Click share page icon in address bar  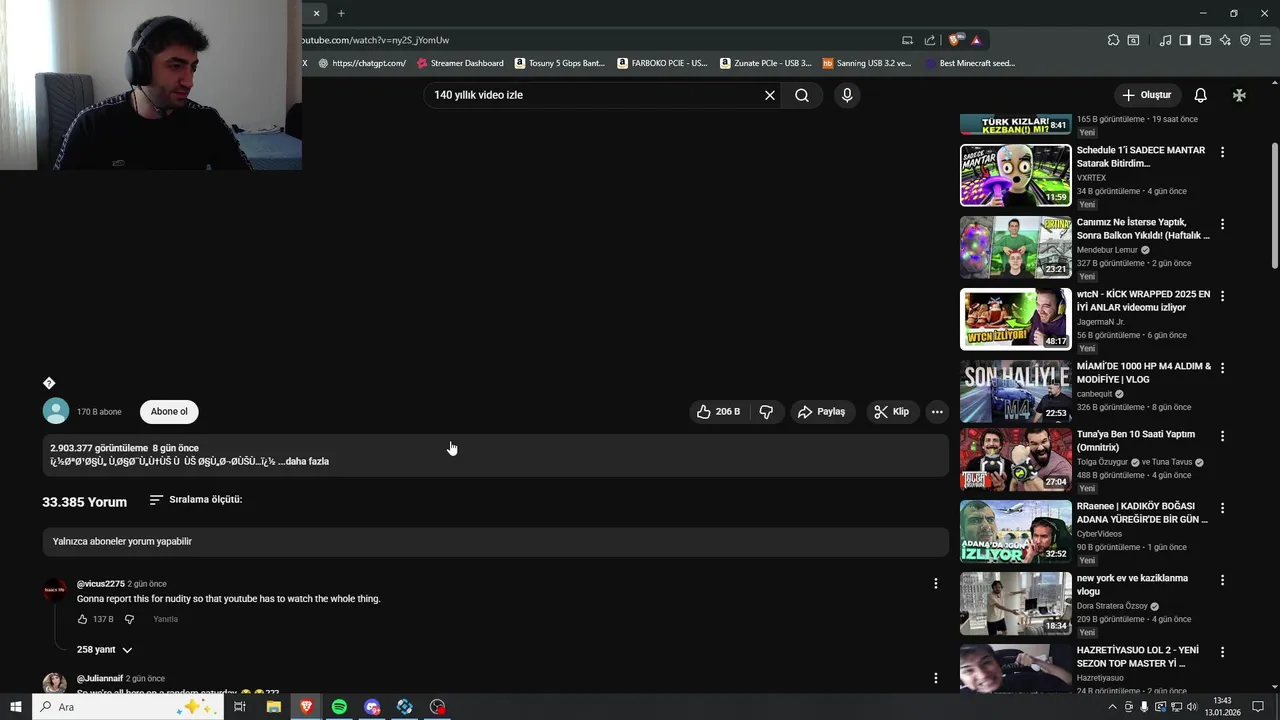[x=930, y=40]
